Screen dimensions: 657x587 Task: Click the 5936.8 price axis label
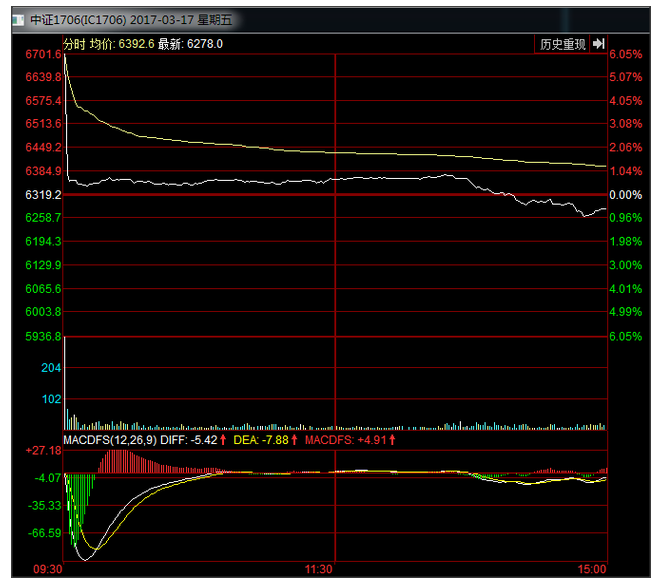(x=43, y=336)
